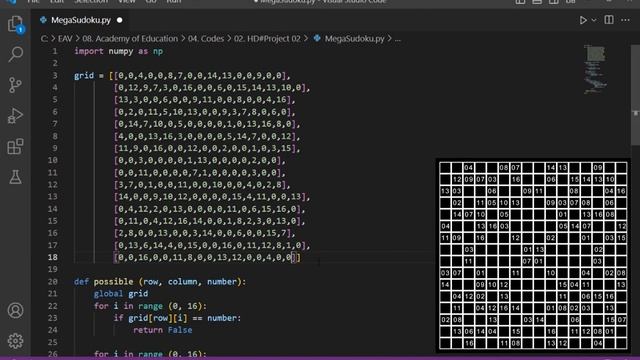Image resolution: width=640 pixels, height=360 pixels.
Task: Click the Python file icon on the MegaSudoku.py tab
Action: tap(43, 20)
